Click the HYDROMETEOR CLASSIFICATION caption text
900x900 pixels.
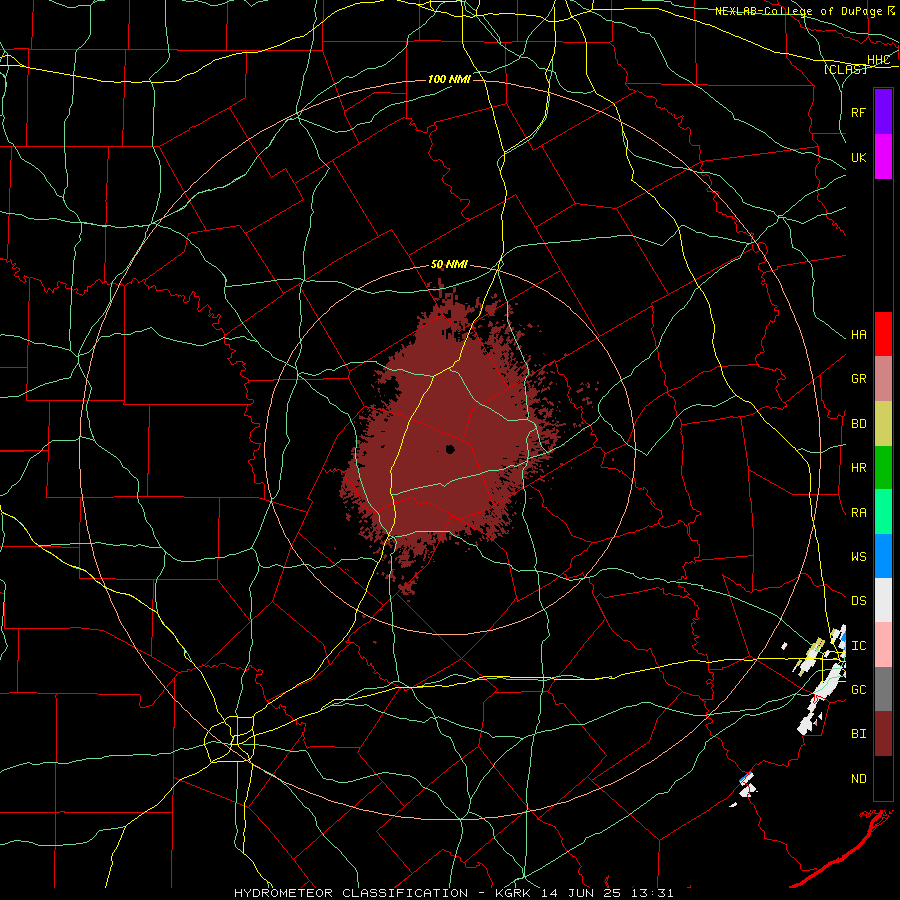351,893
